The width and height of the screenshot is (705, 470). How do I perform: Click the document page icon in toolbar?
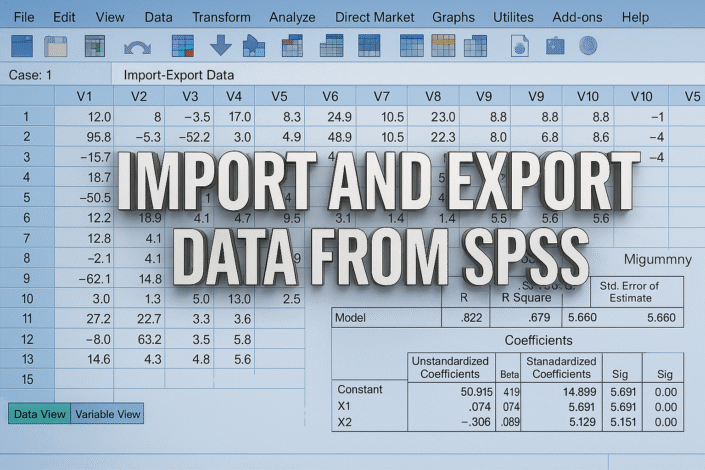point(520,46)
